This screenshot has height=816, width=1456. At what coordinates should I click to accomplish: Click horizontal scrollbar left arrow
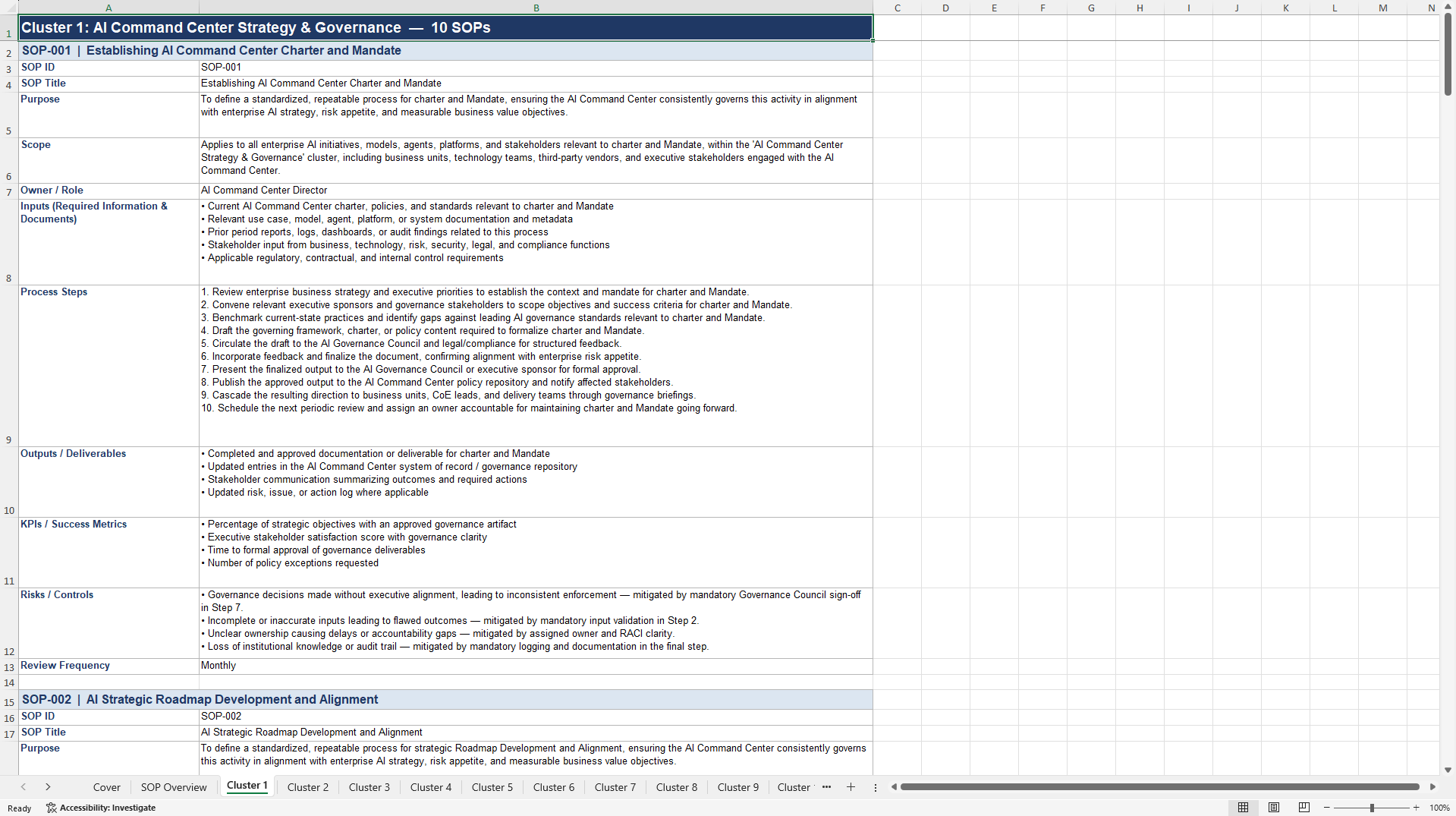pyautogui.click(x=894, y=787)
